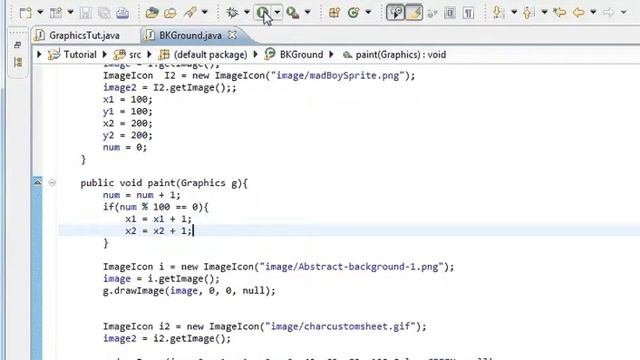Screen dimensions: 640x360
Task: Click the line 'num = 0;'
Action: coord(124,147)
